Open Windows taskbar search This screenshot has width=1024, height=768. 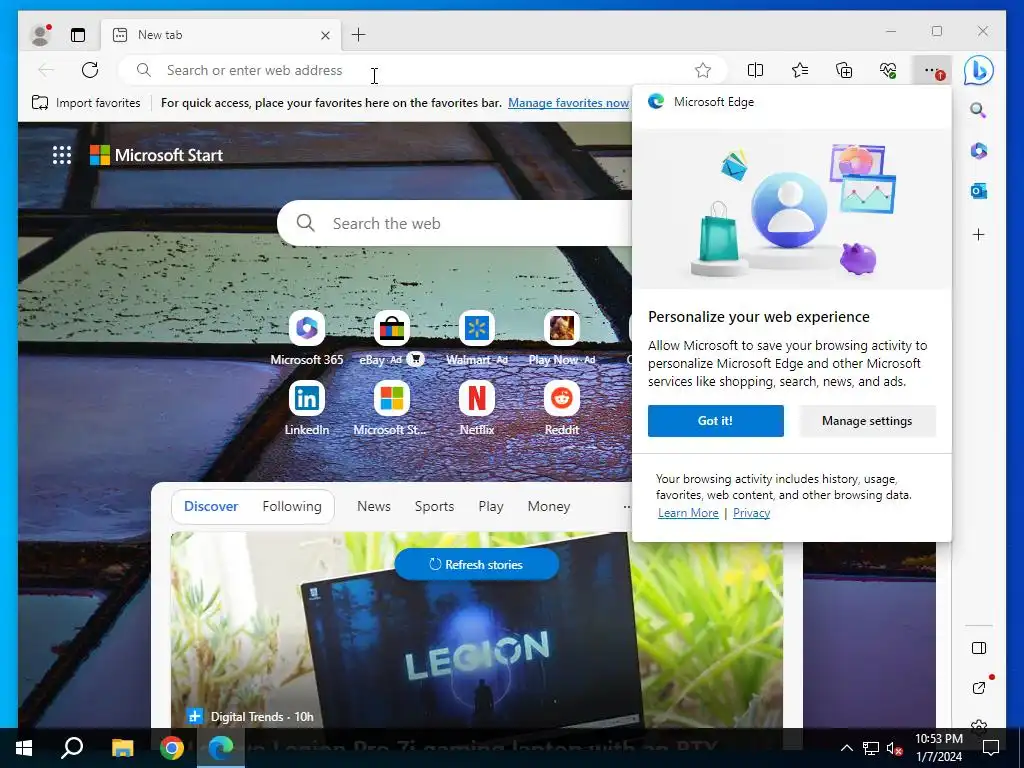pos(72,748)
